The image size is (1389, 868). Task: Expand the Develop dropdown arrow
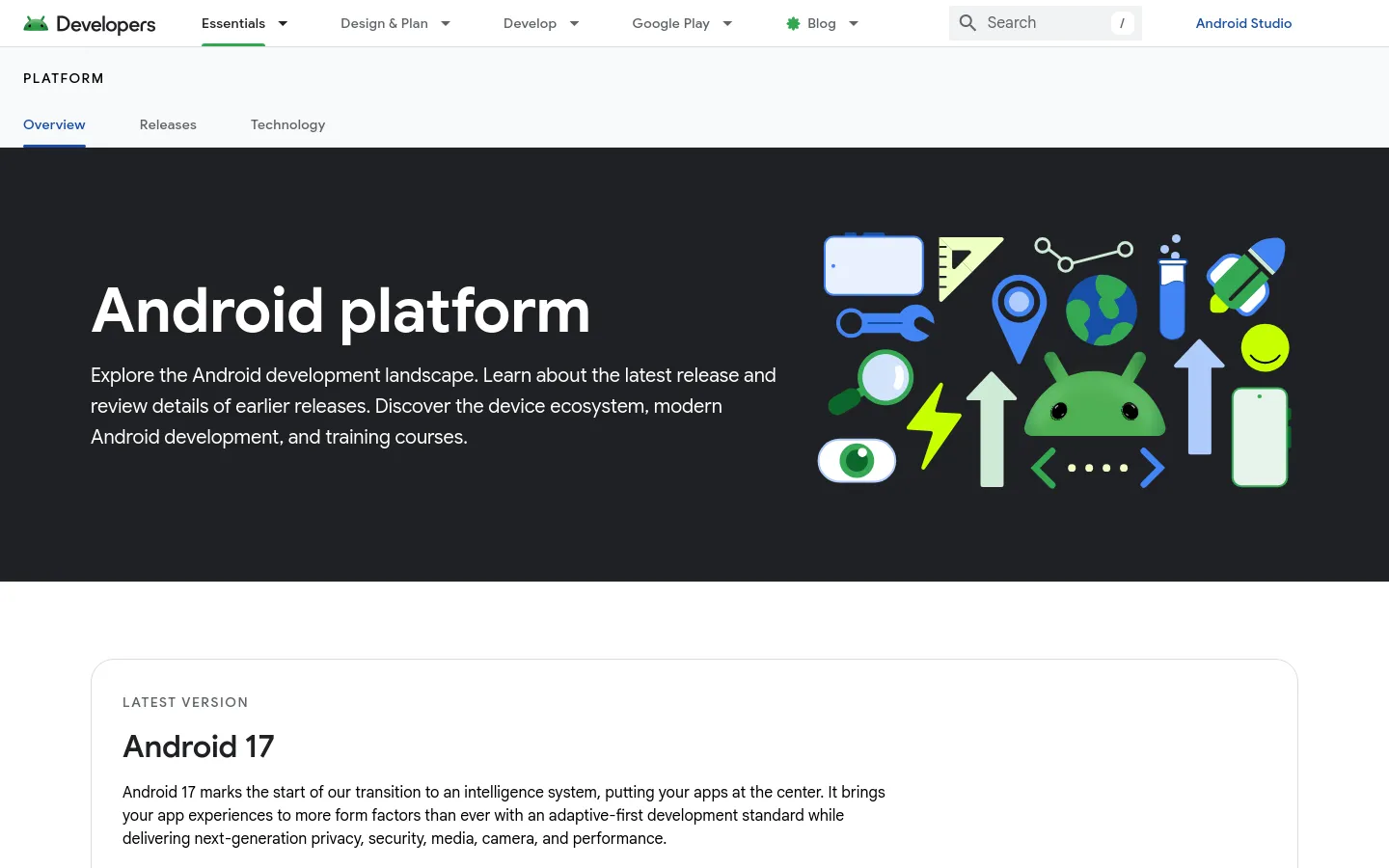[x=574, y=23]
